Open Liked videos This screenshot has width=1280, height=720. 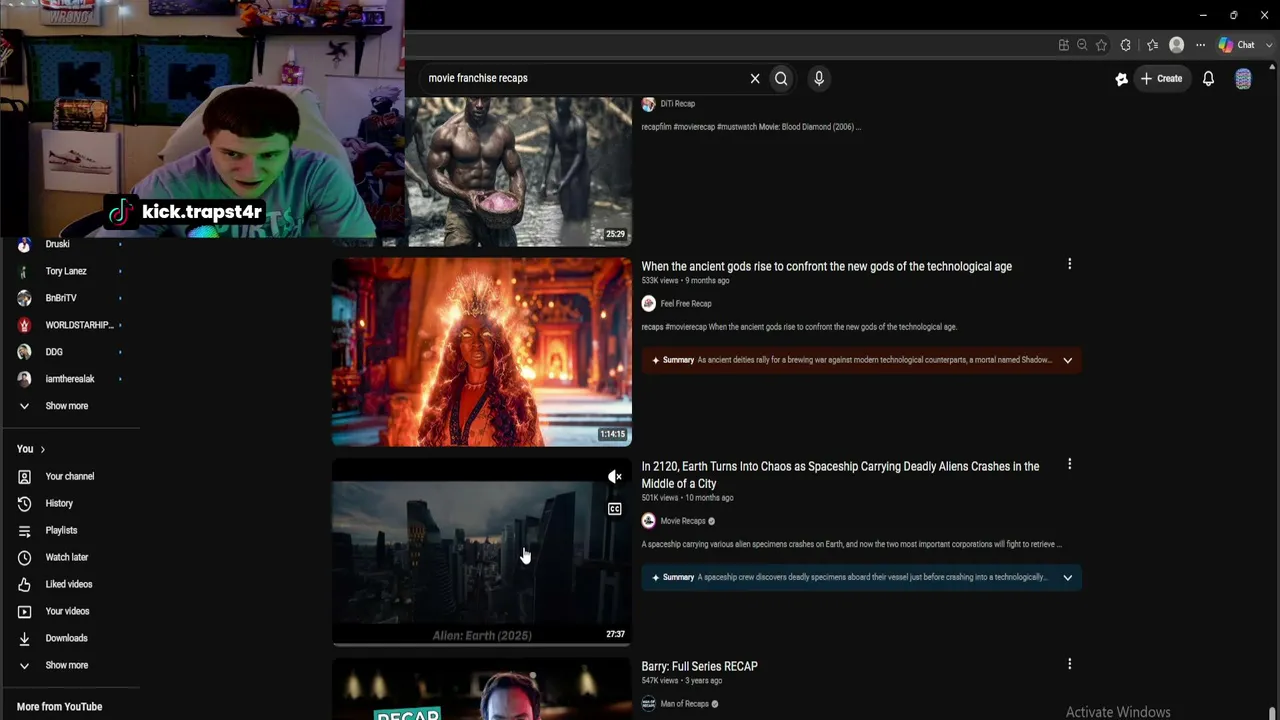[70, 584]
